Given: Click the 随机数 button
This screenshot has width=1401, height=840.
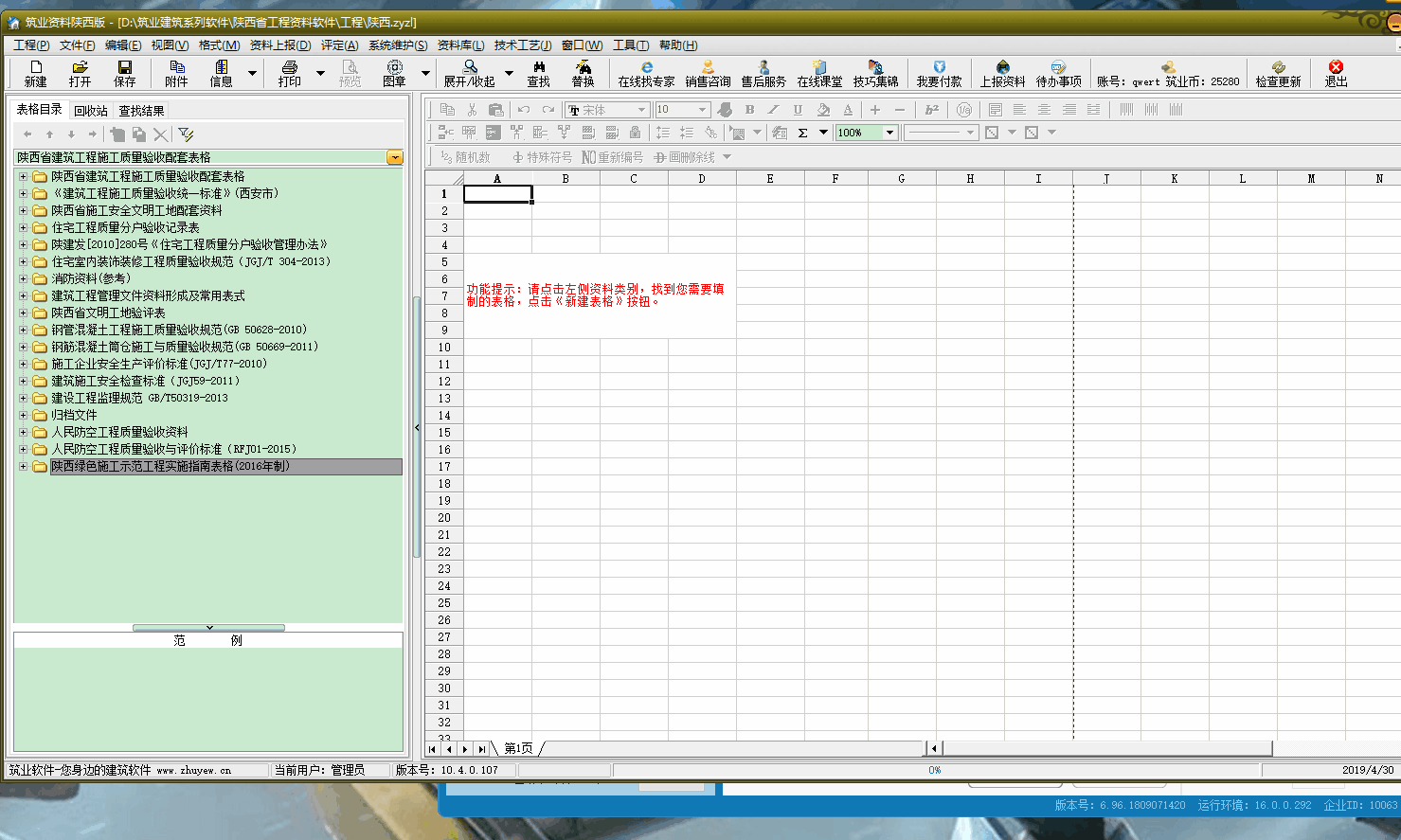Looking at the screenshot, I should [465, 157].
